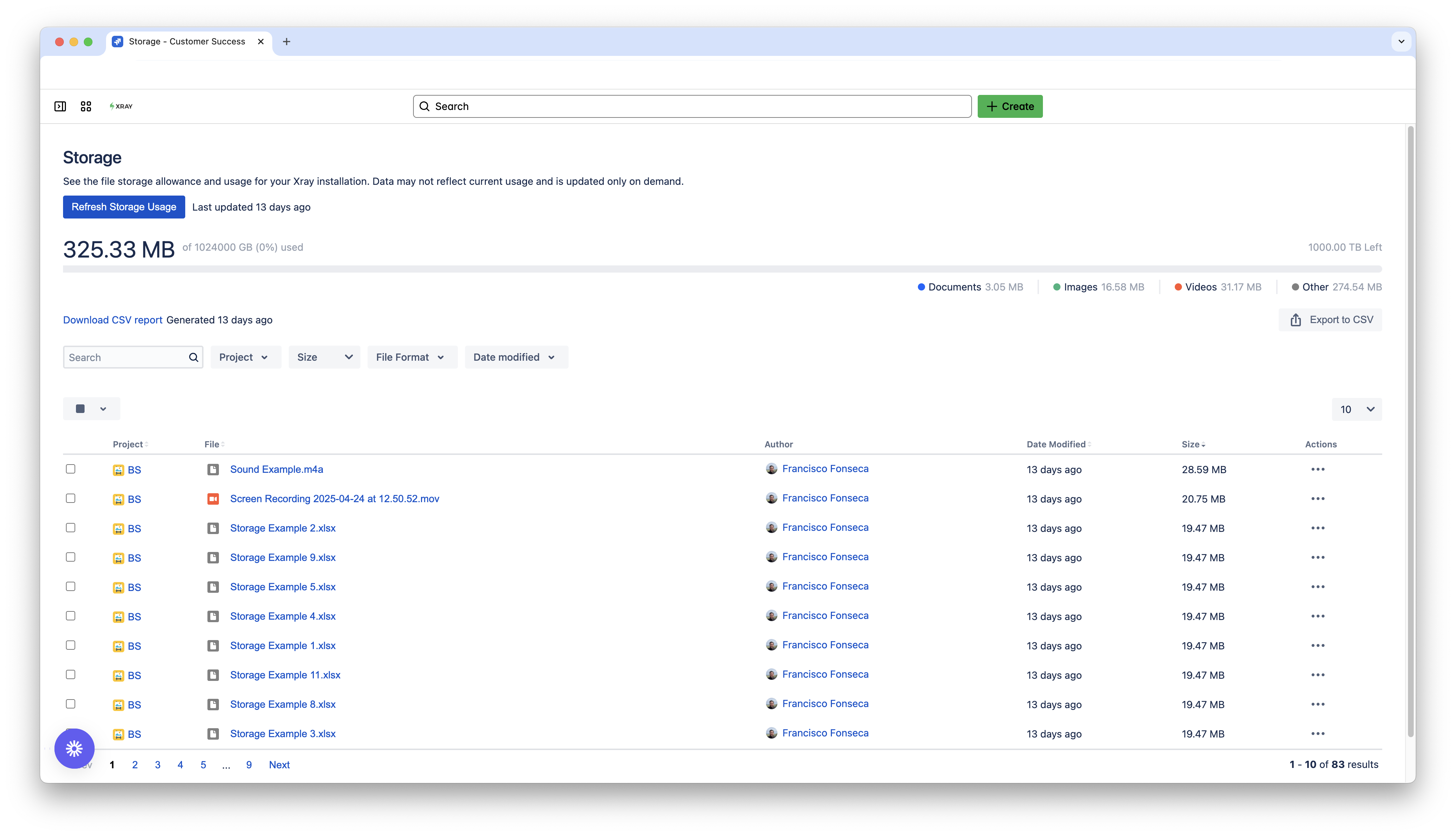This screenshot has height=836, width=1456.
Task: Go to page 2 of results
Action: point(135,765)
